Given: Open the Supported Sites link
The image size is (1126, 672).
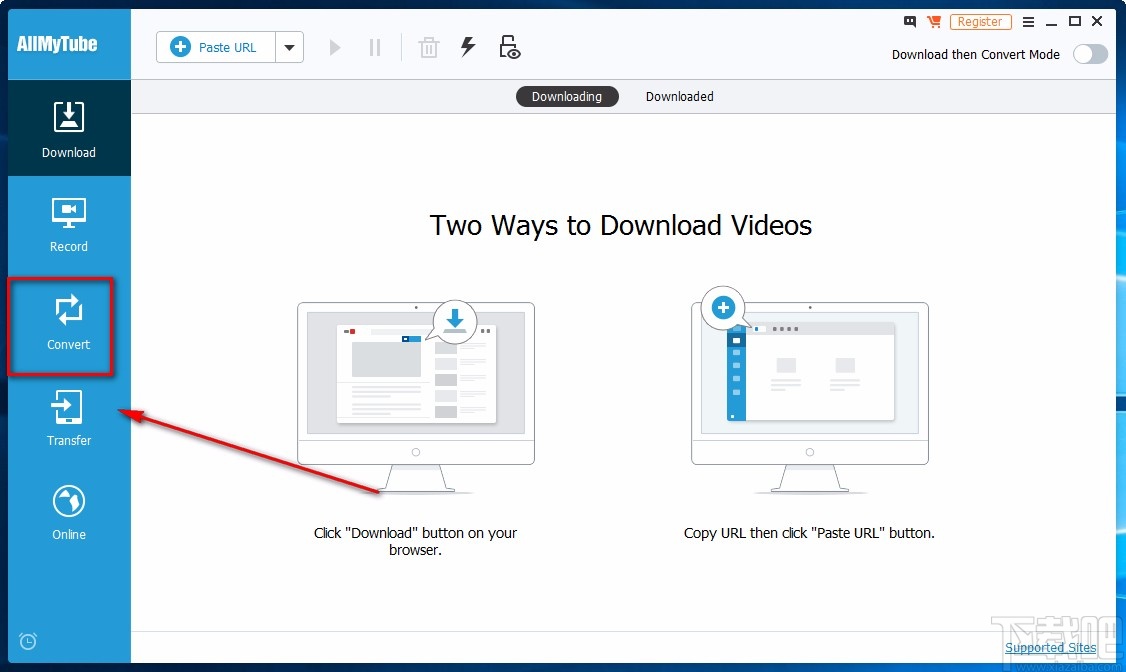Looking at the screenshot, I should pyautogui.click(x=1051, y=648).
